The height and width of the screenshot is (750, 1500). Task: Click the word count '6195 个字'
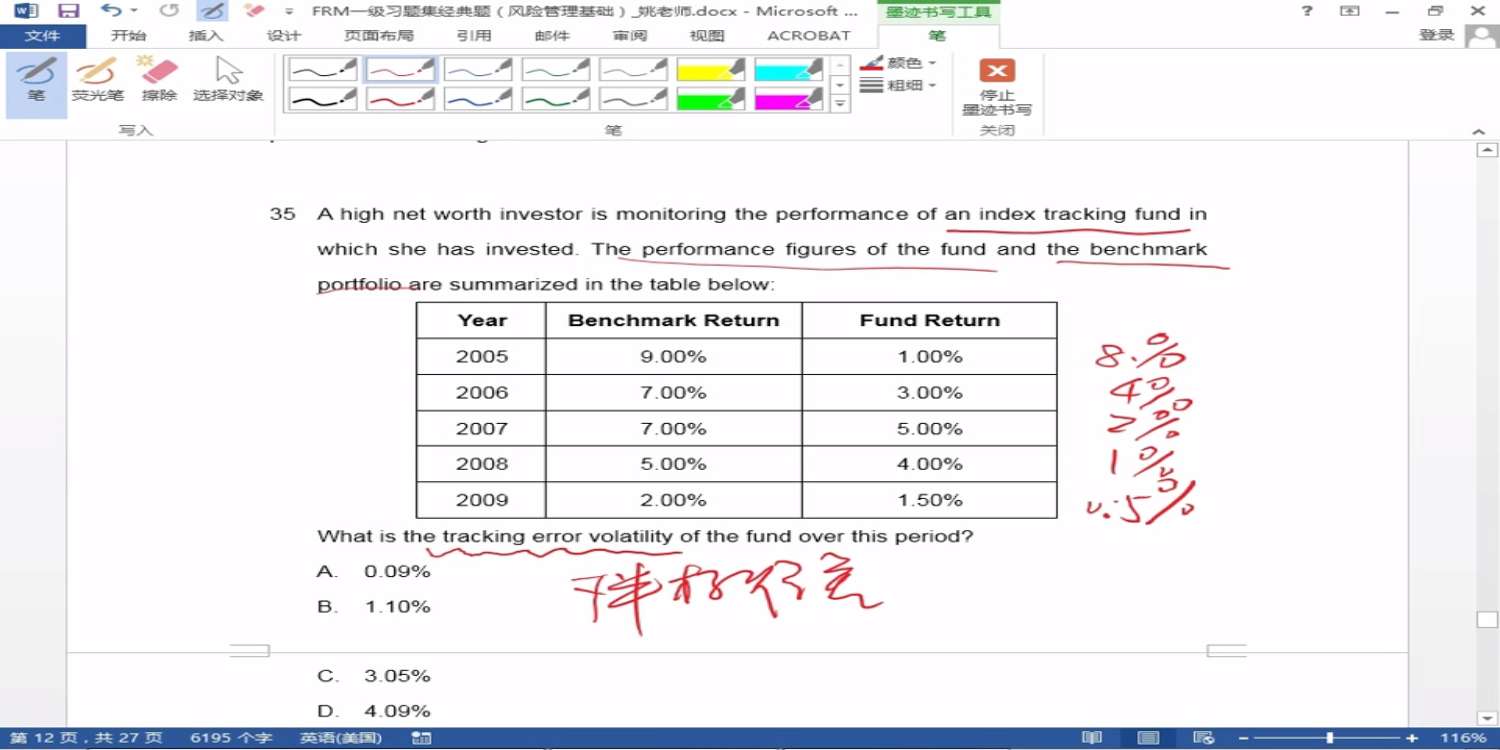pos(231,738)
